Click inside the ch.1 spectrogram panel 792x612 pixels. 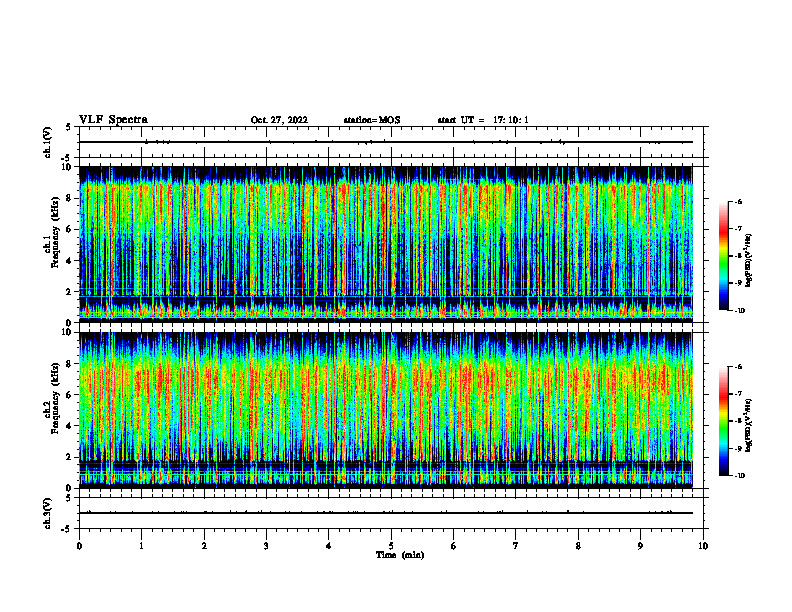(386, 244)
